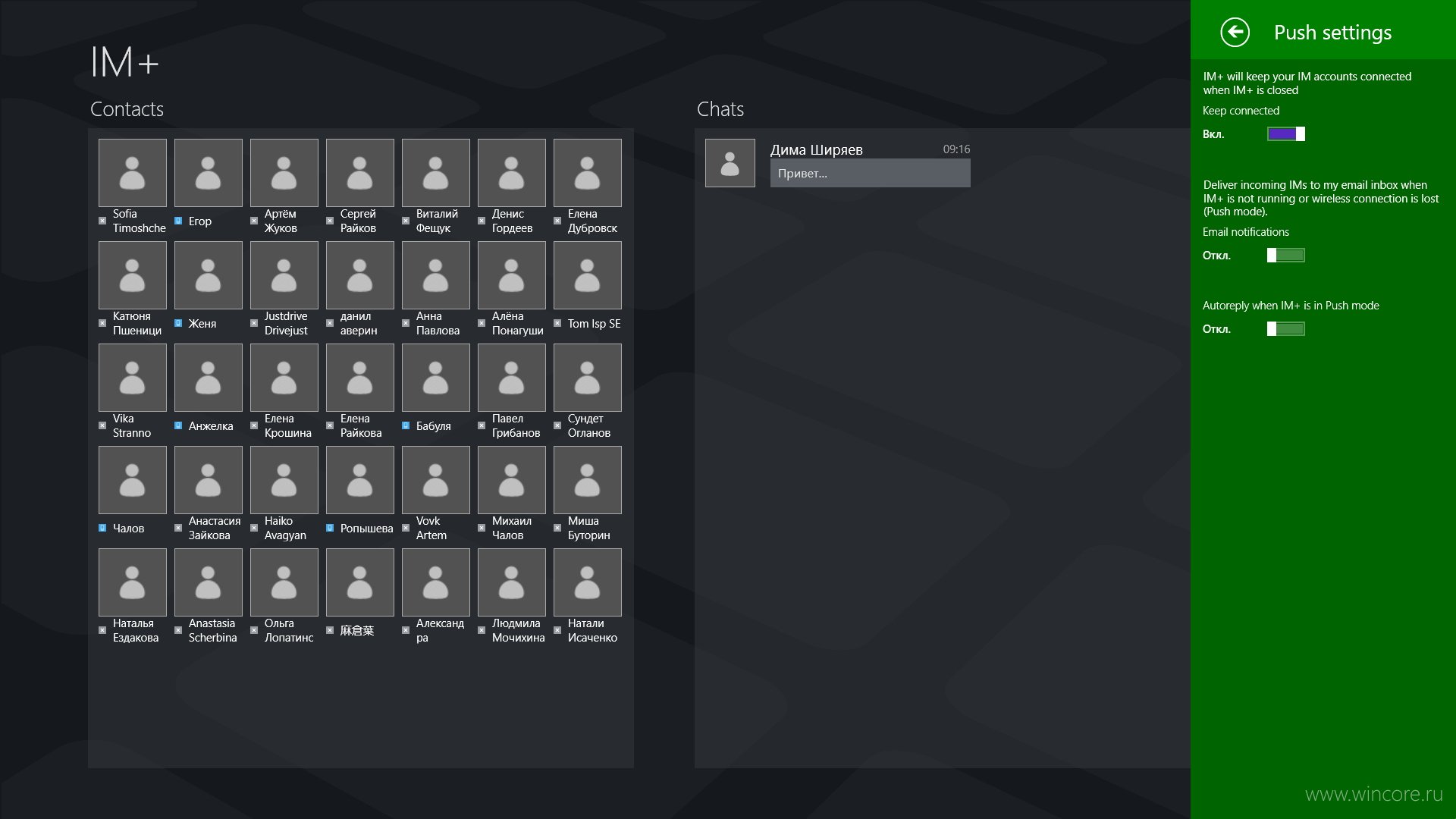Click the 09:16 chat timestamp
The image size is (1456, 819).
click(x=956, y=149)
